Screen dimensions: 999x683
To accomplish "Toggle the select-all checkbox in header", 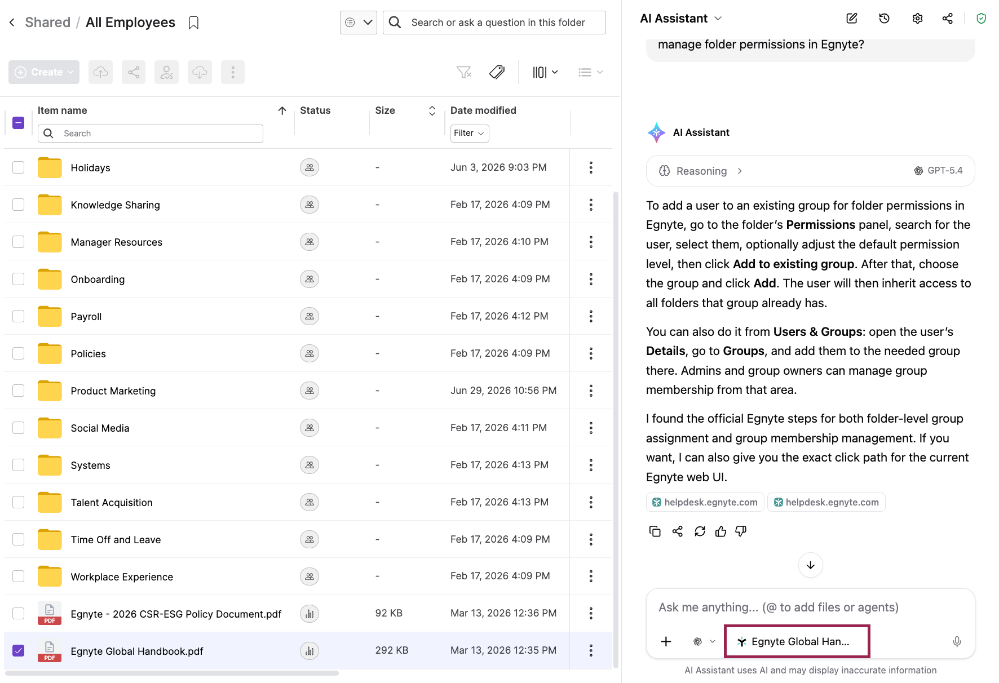I will (x=18, y=122).
